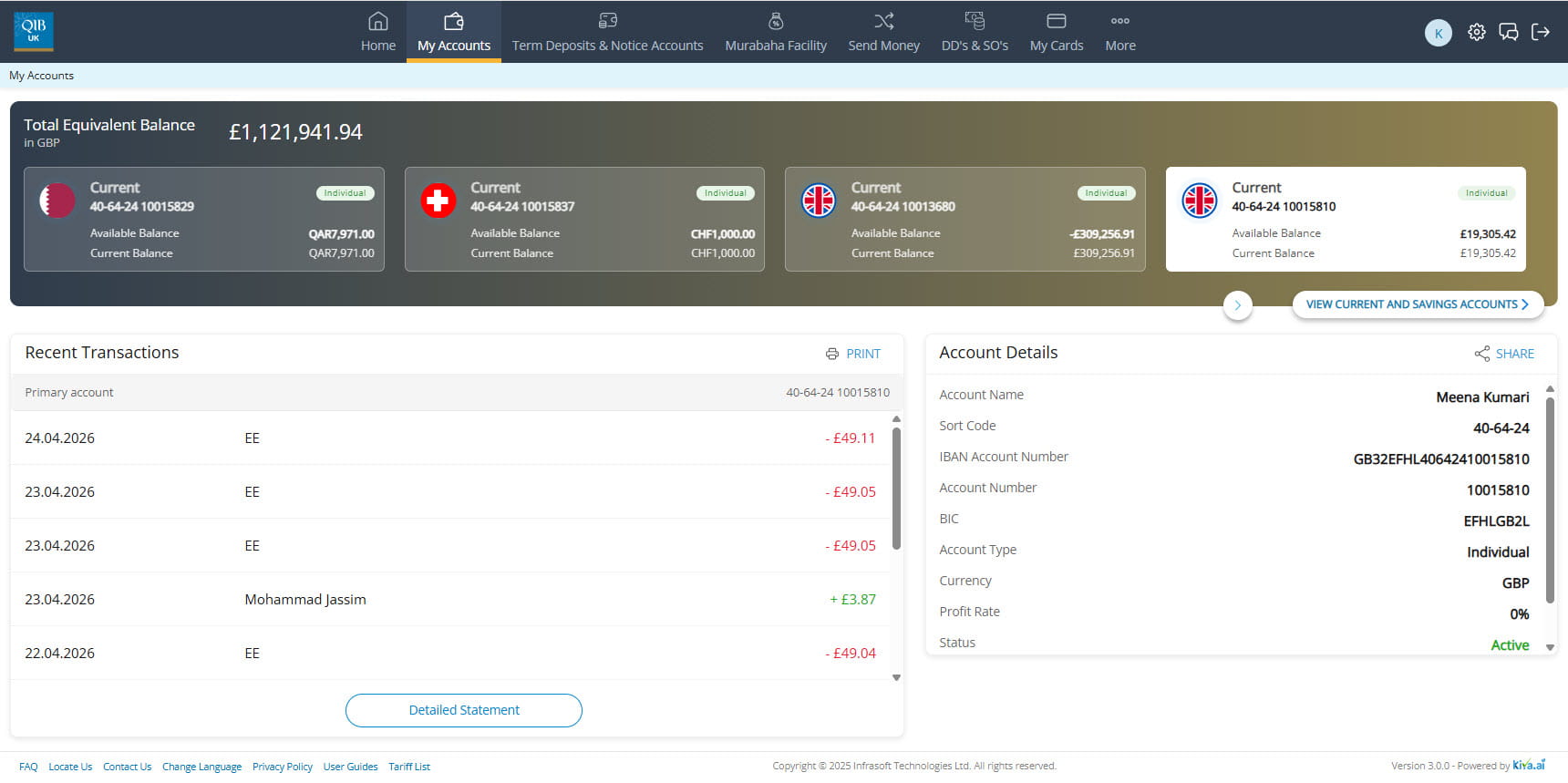The height and width of the screenshot is (783, 1568).
Task: Open the More menu label
Action: click(x=1120, y=46)
